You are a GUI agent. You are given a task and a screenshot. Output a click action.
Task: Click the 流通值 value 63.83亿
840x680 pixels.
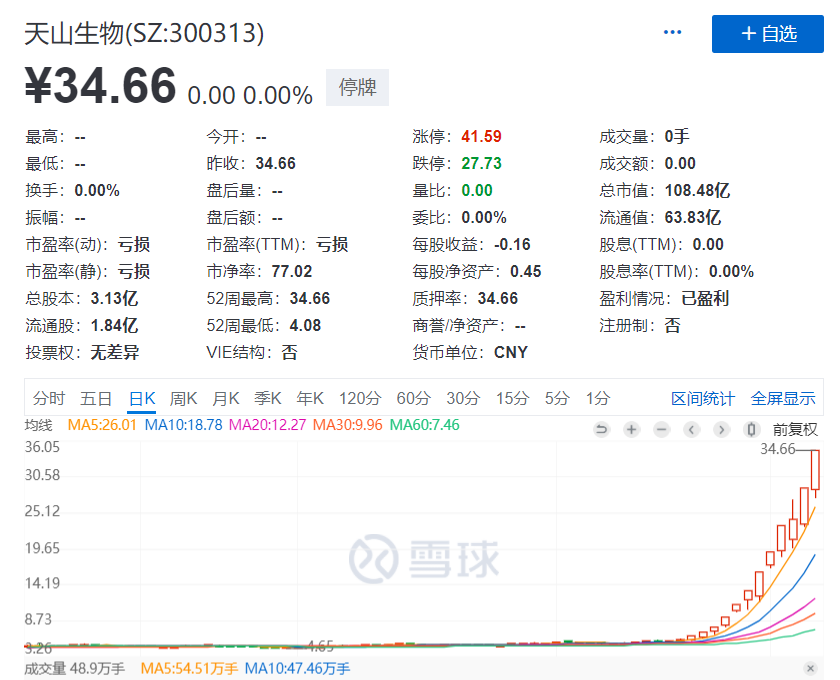click(x=693, y=218)
